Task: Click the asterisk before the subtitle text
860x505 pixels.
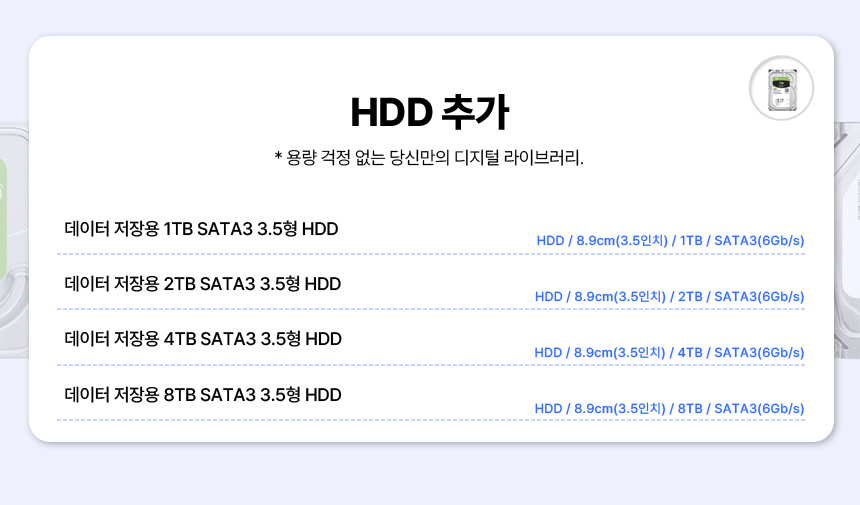Action: click(278, 158)
